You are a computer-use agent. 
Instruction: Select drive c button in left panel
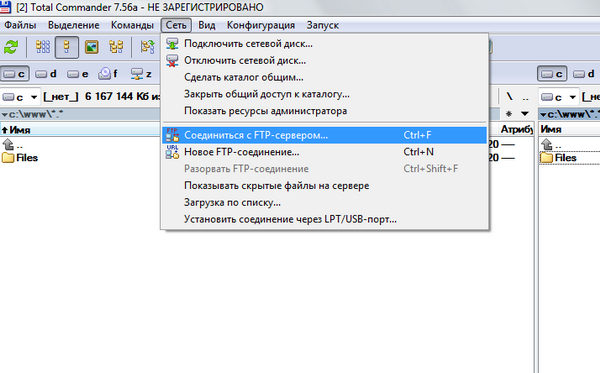coord(15,74)
